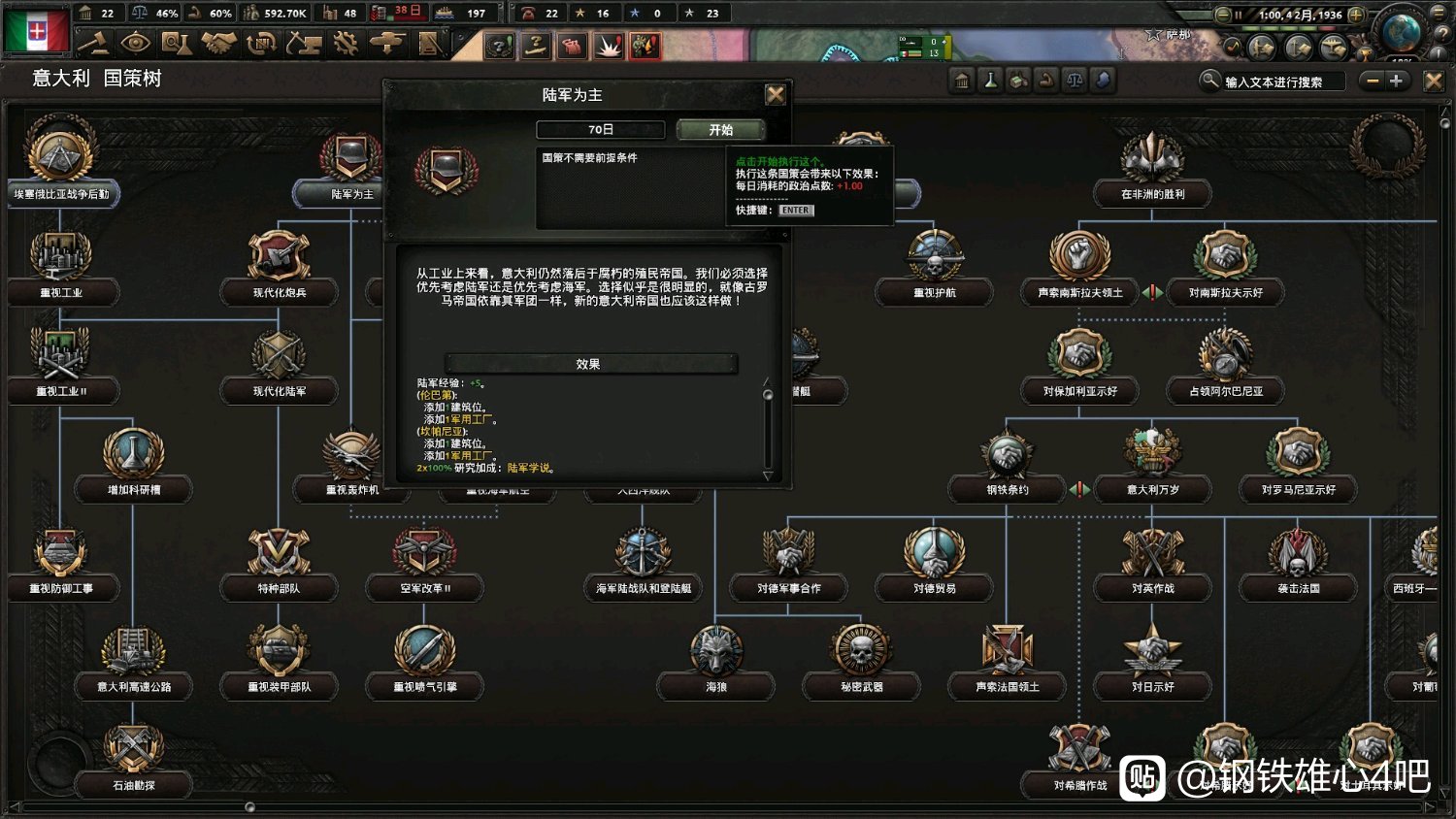1456x819 pixels.
Task: Open the political decisions gavel icon
Action: (92, 43)
